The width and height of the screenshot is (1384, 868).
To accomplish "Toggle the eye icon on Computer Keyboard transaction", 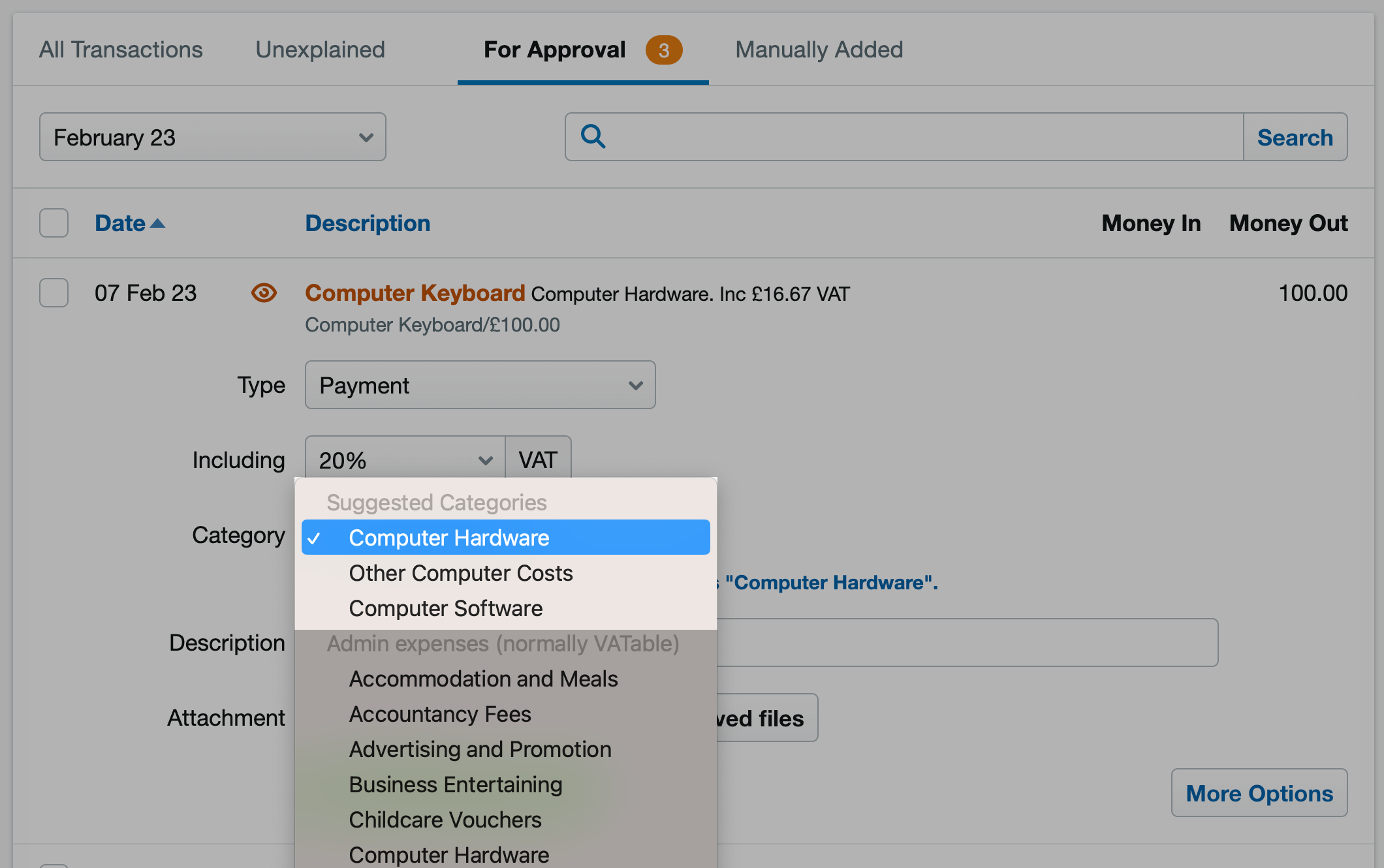I will tap(264, 292).
